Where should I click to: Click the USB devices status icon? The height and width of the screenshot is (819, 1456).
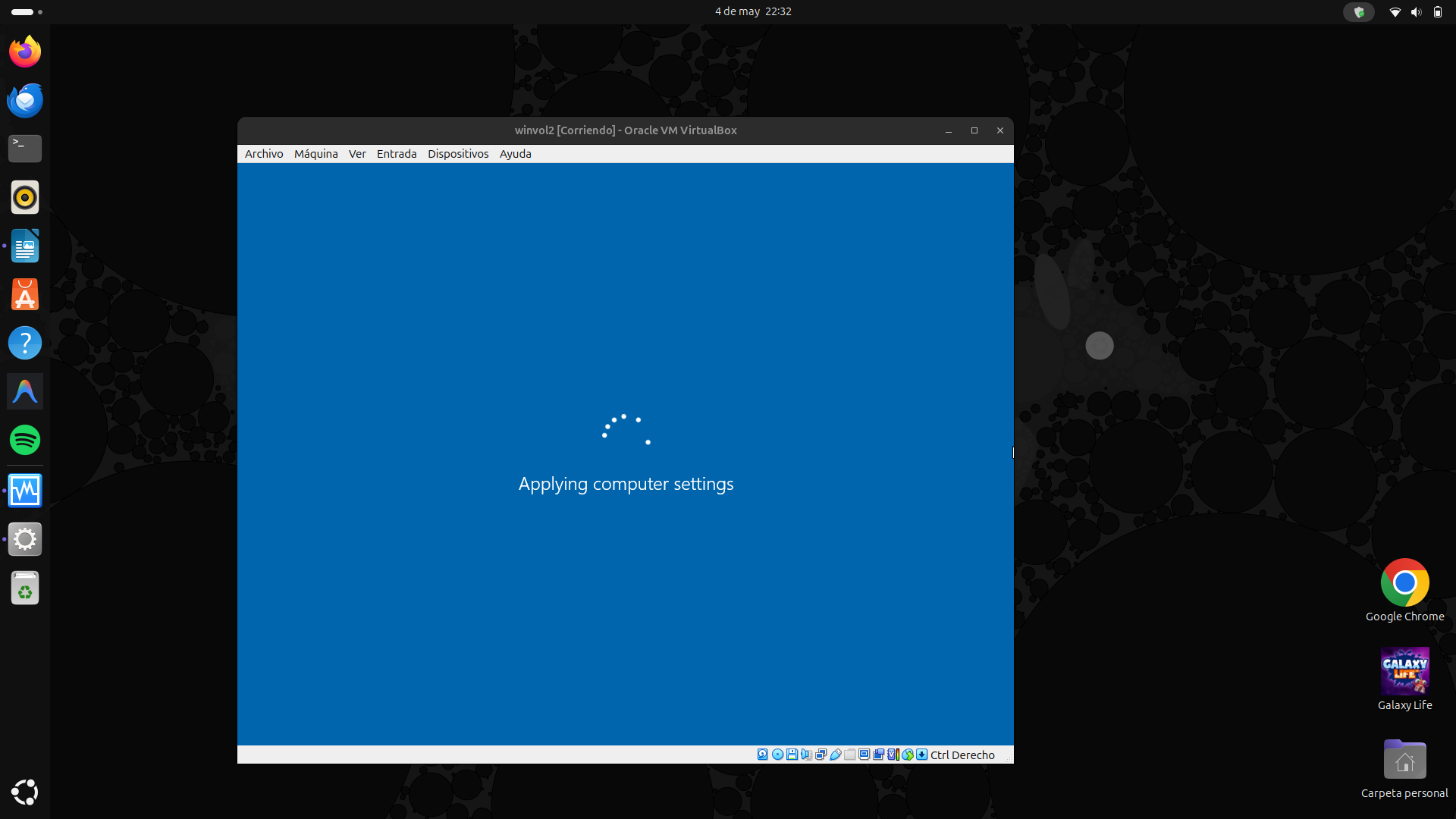[835, 755]
